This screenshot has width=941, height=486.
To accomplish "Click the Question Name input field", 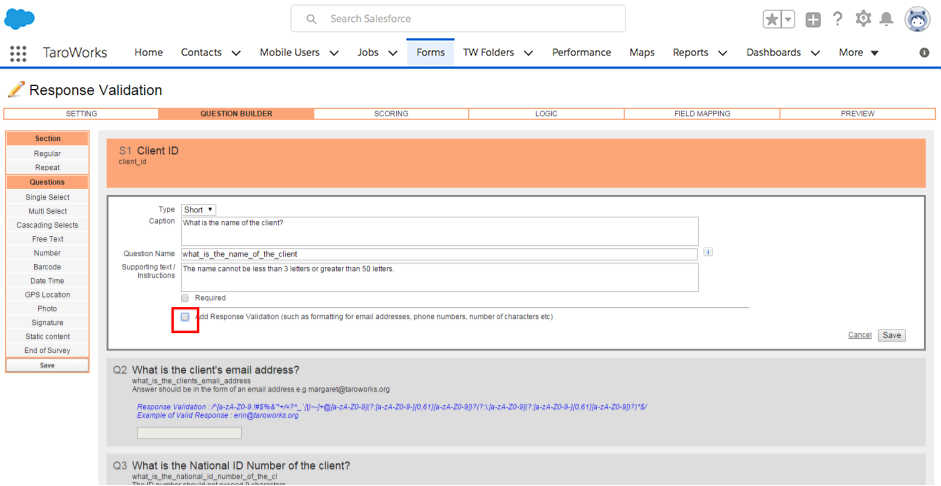I will click(x=439, y=254).
